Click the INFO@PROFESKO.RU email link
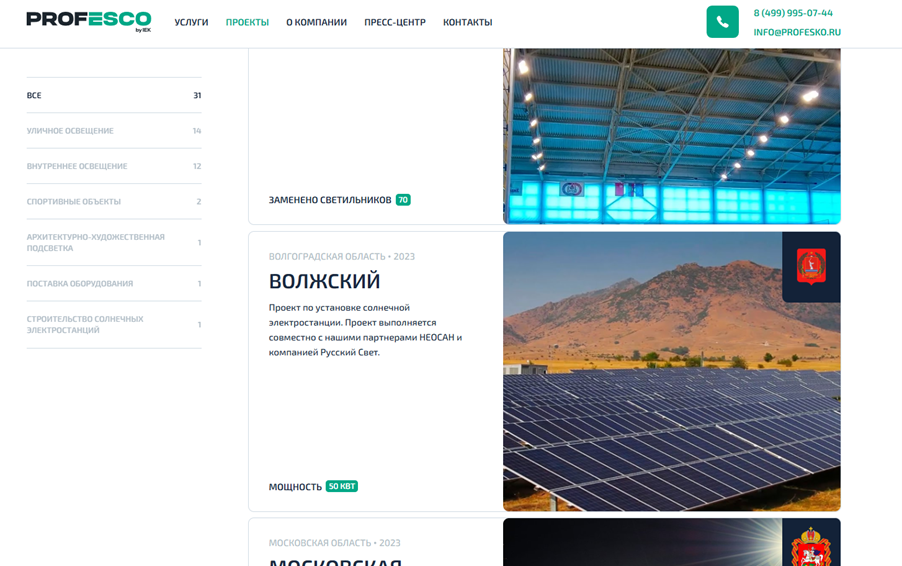This screenshot has height=566, width=902. pyautogui.click(x=797, y=32)
